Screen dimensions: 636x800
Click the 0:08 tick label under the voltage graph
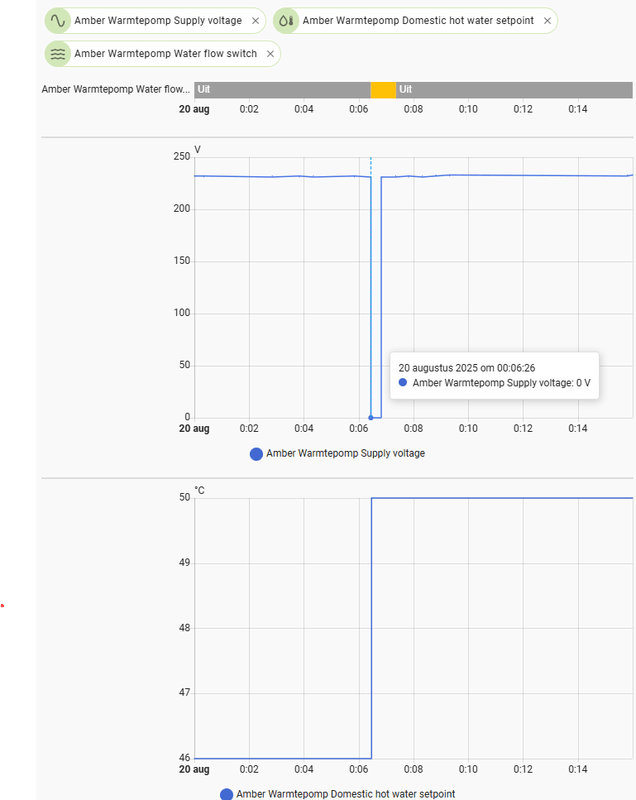[x=413, y=428]
